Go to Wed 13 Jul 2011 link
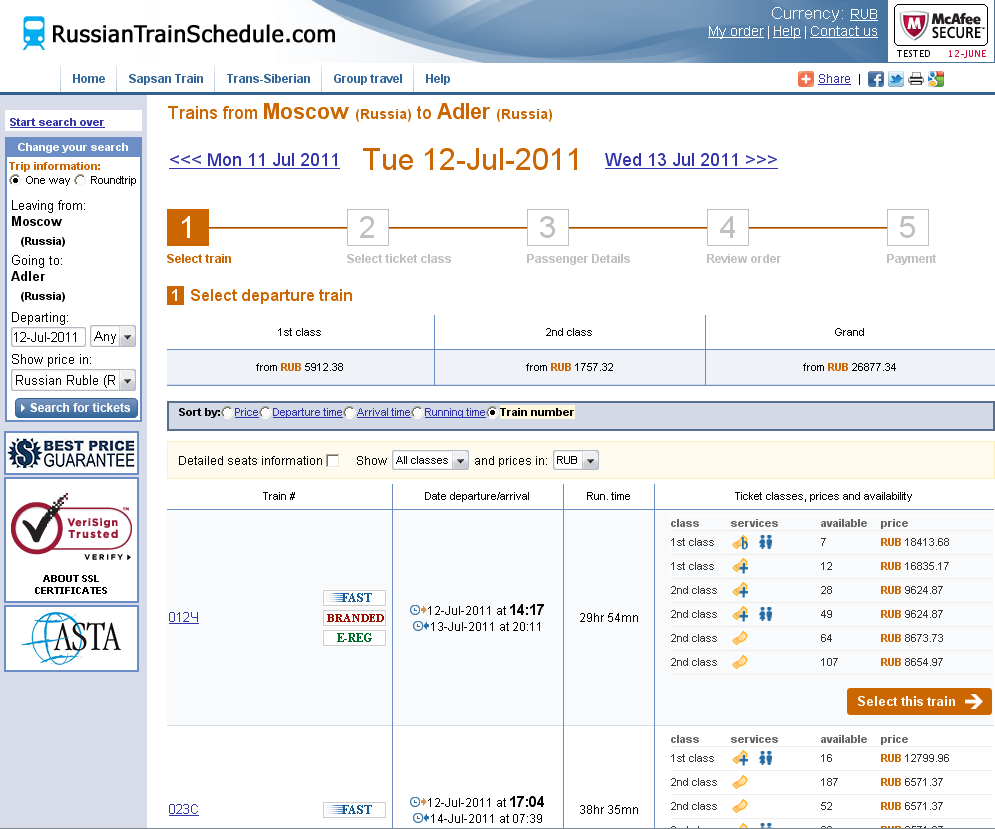This screenshot has height=829, width=995. coord(690,160)
